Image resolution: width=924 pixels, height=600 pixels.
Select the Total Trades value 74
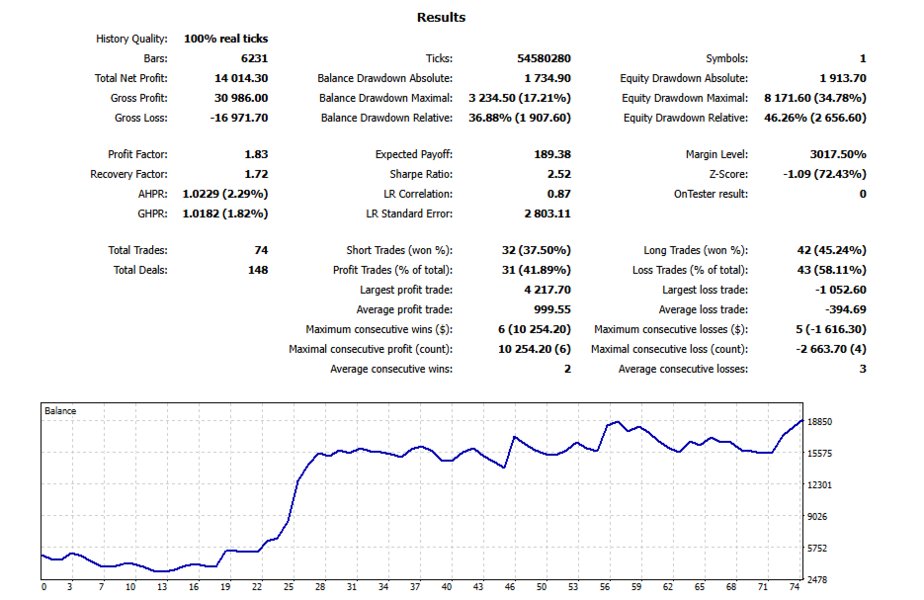(x=261, y=250)
